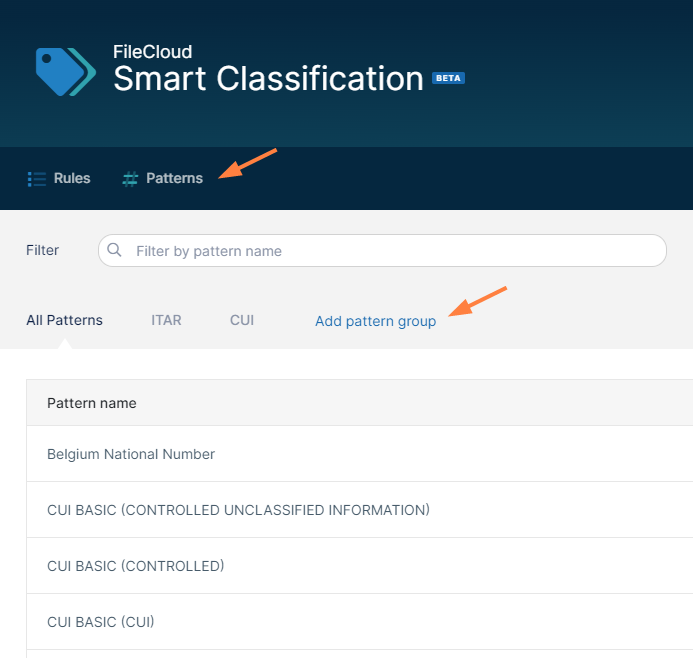Select the CUI pattern group tab

pyautogui.click(x=242, y=321)
